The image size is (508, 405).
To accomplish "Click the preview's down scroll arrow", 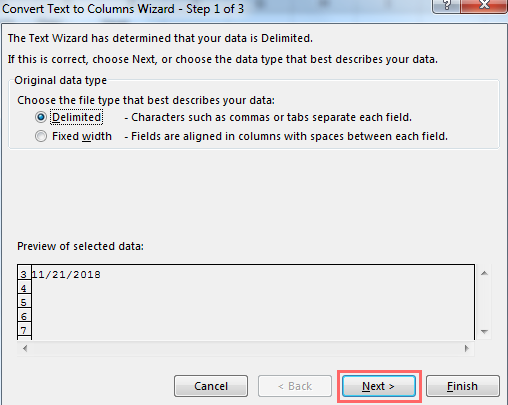I will (484, 332).
